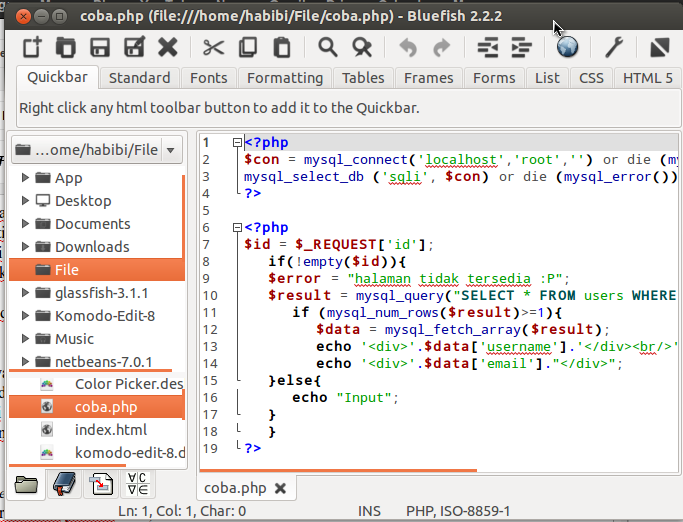Click the Unindent toolbar icon
The height and width of the screenshot is (522, 683).
click(488, 47)
